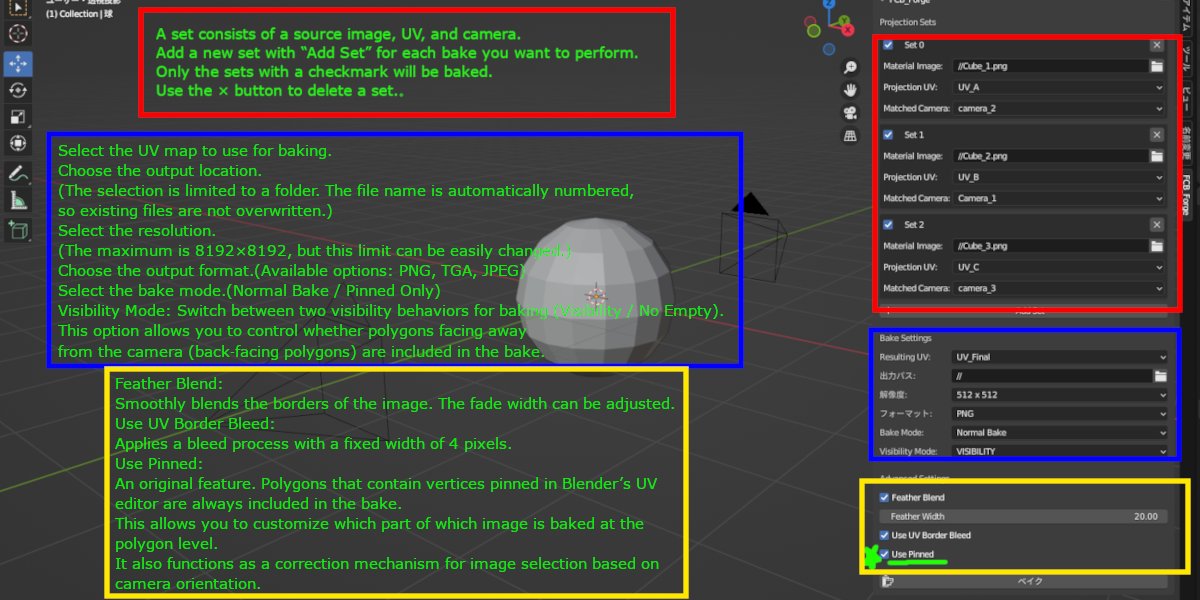
Task: Open Set 2 Matched Camera dropdown (camera_3)
Action: coord(1059,288)
